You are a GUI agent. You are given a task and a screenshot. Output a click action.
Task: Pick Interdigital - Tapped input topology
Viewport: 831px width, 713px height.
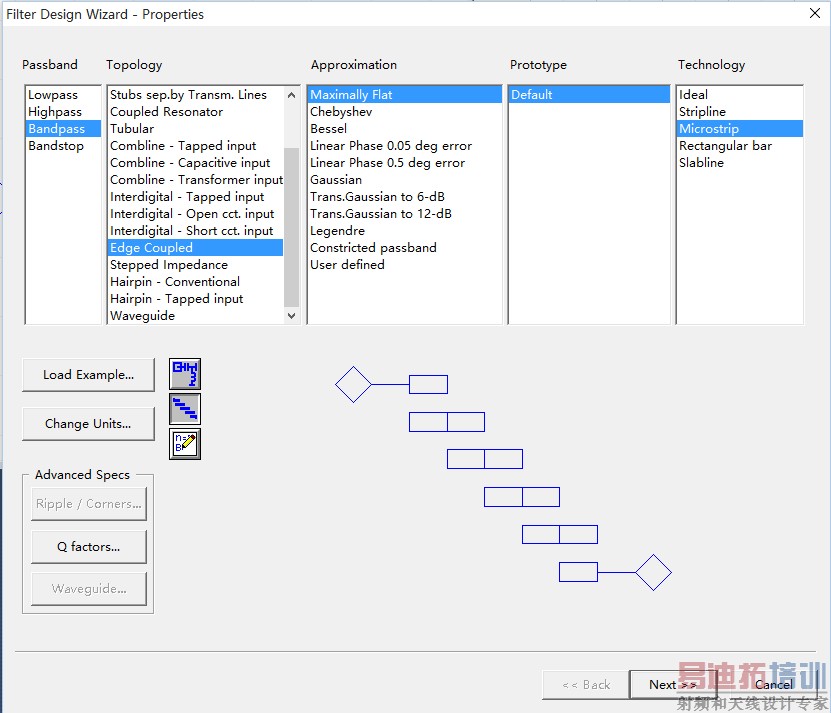(196, 197)
